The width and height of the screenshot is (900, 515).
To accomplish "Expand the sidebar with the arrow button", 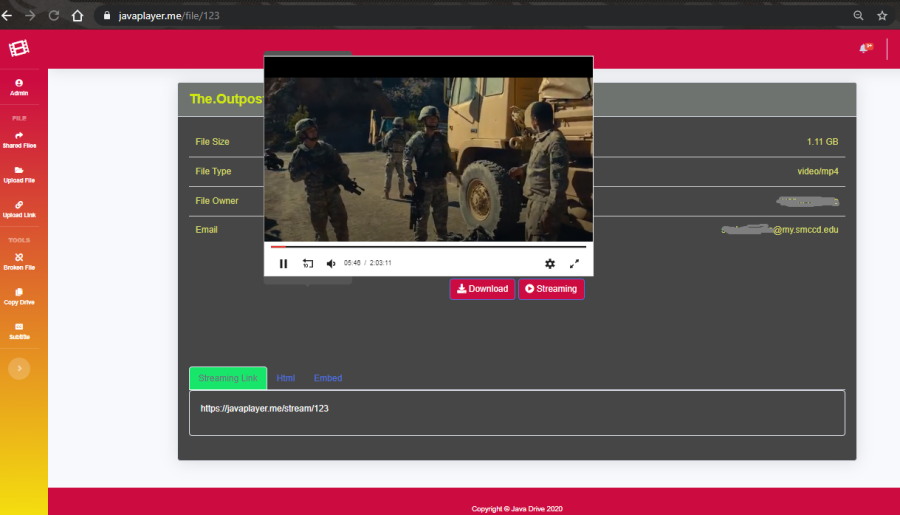I will pyautogui.click(x=19, y=369).
